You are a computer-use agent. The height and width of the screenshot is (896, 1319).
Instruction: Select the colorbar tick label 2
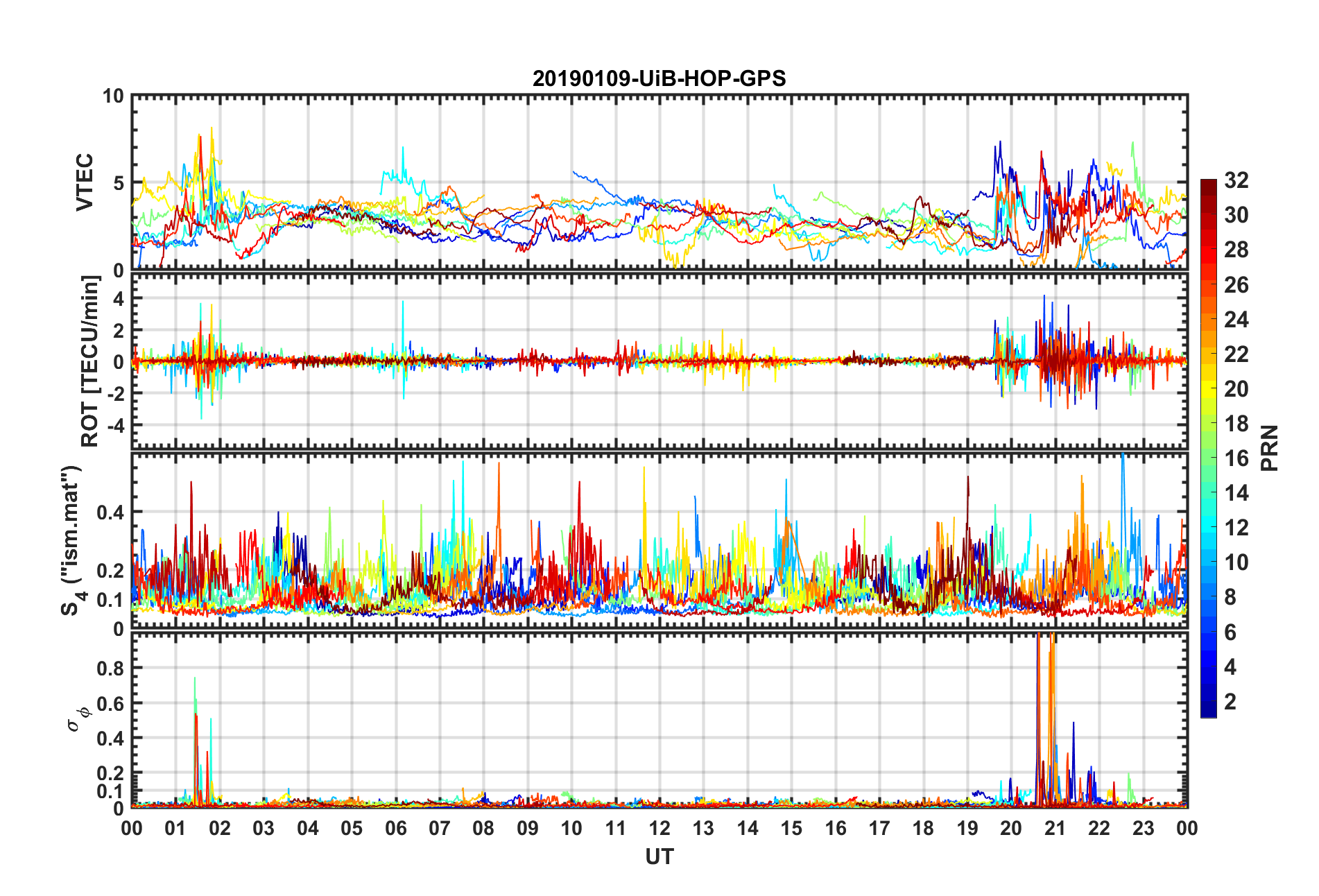[1230, 702]
